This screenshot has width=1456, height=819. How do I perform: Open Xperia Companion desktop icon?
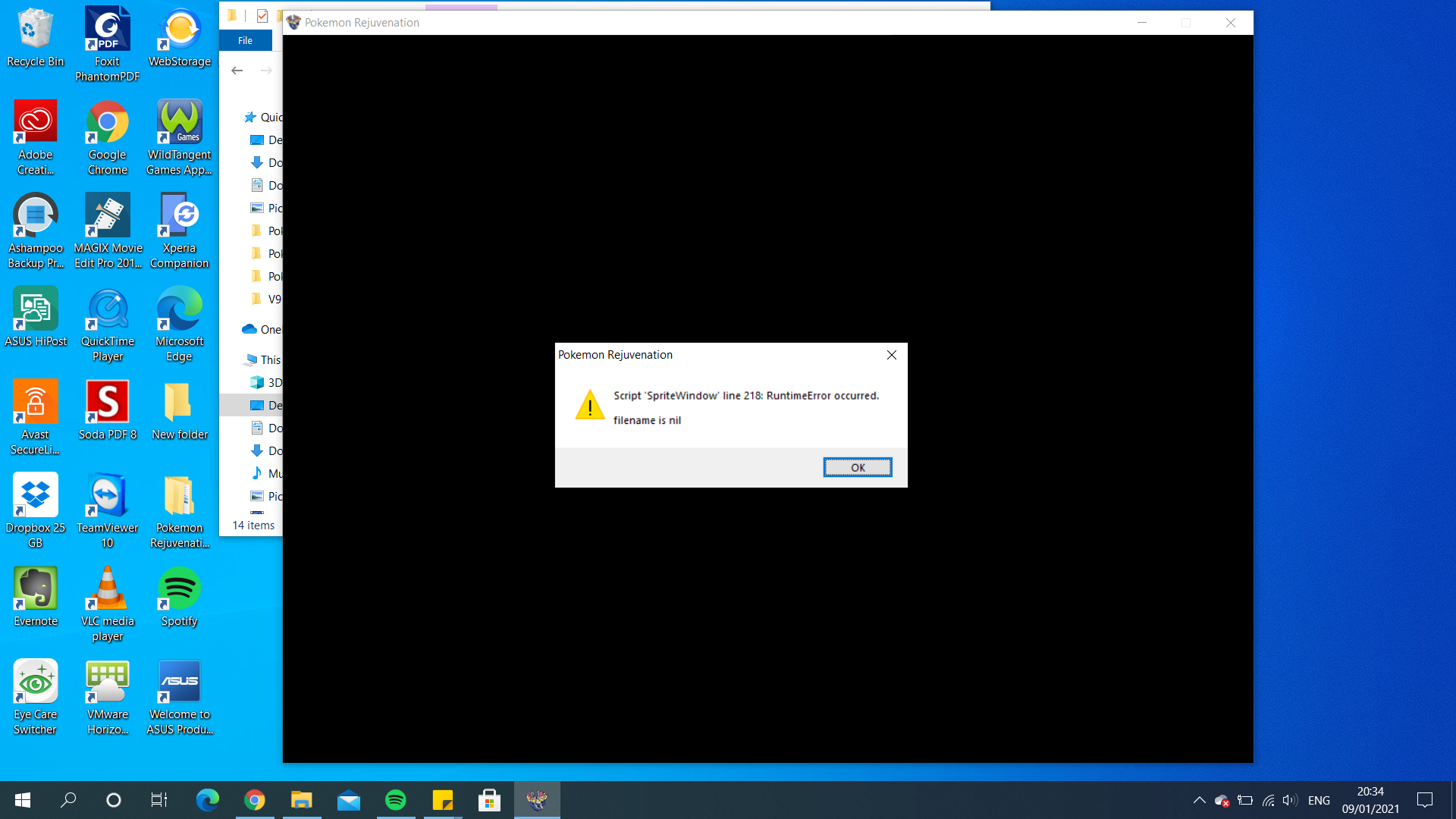pos(180,231)
